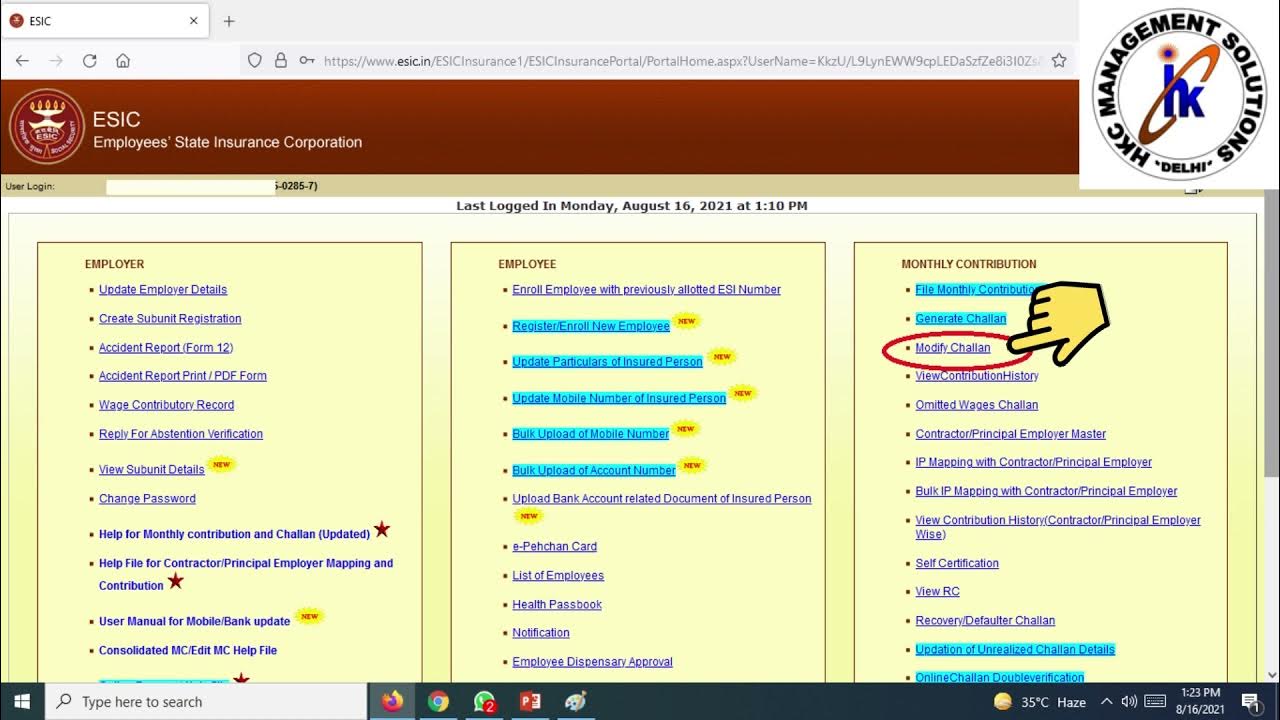
Task: Open Omitted Wages Challan link
Action: pos(977,405)
